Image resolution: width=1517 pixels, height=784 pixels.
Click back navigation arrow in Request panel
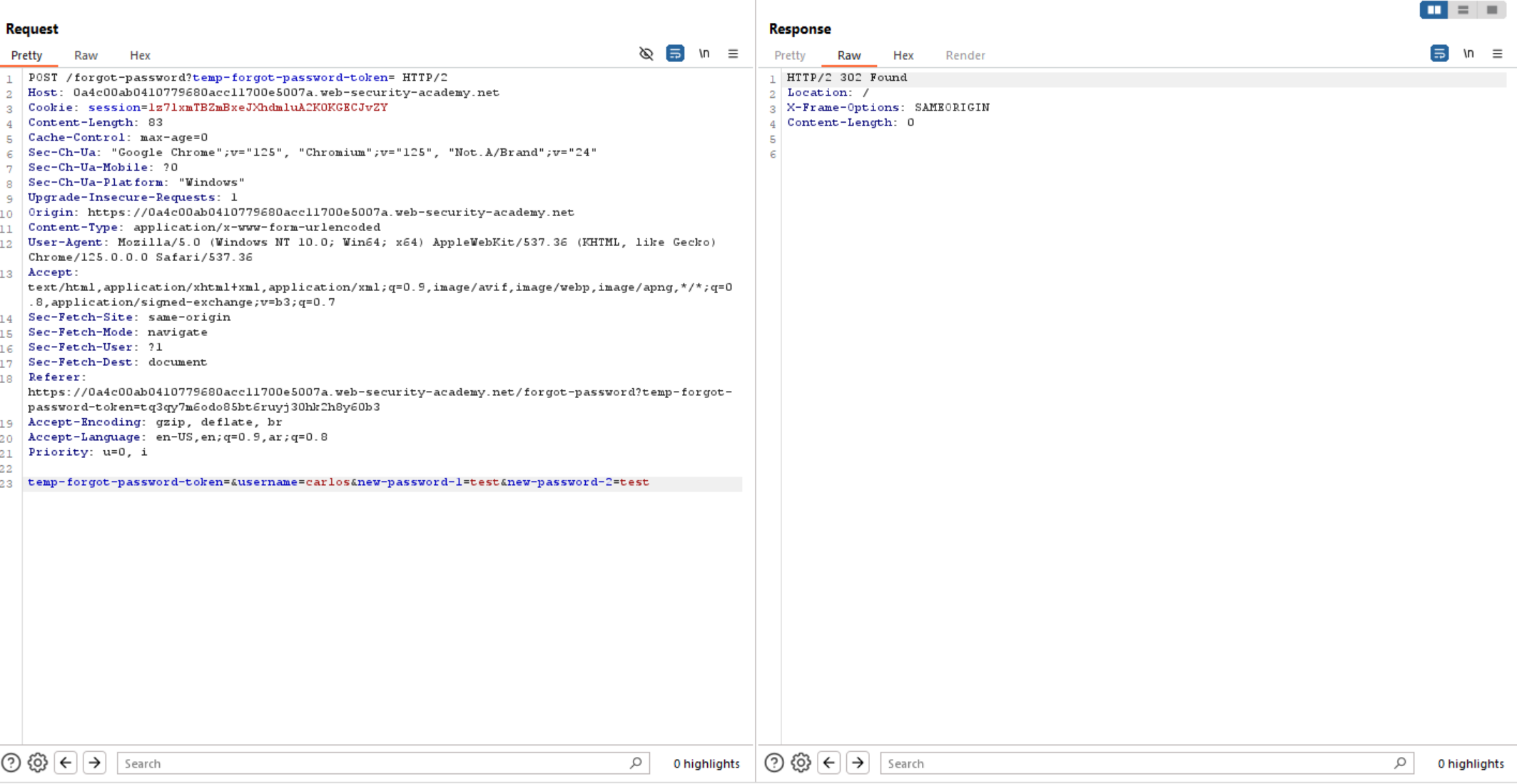point(65,762)
